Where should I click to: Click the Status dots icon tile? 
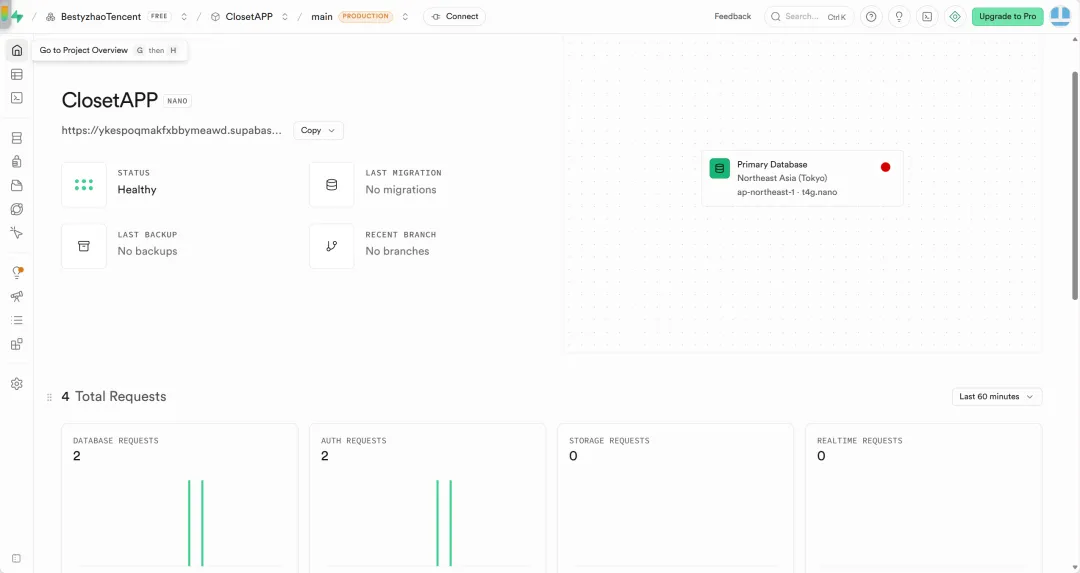coord(84,185)
